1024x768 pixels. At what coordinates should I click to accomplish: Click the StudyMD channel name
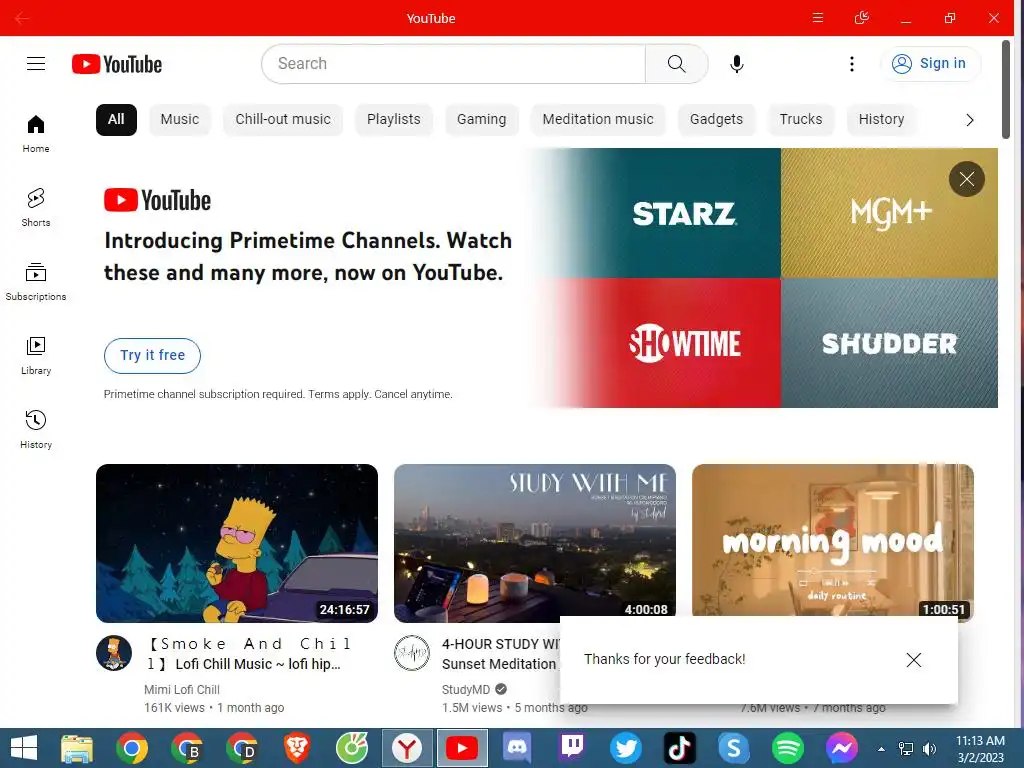point(466,690)
